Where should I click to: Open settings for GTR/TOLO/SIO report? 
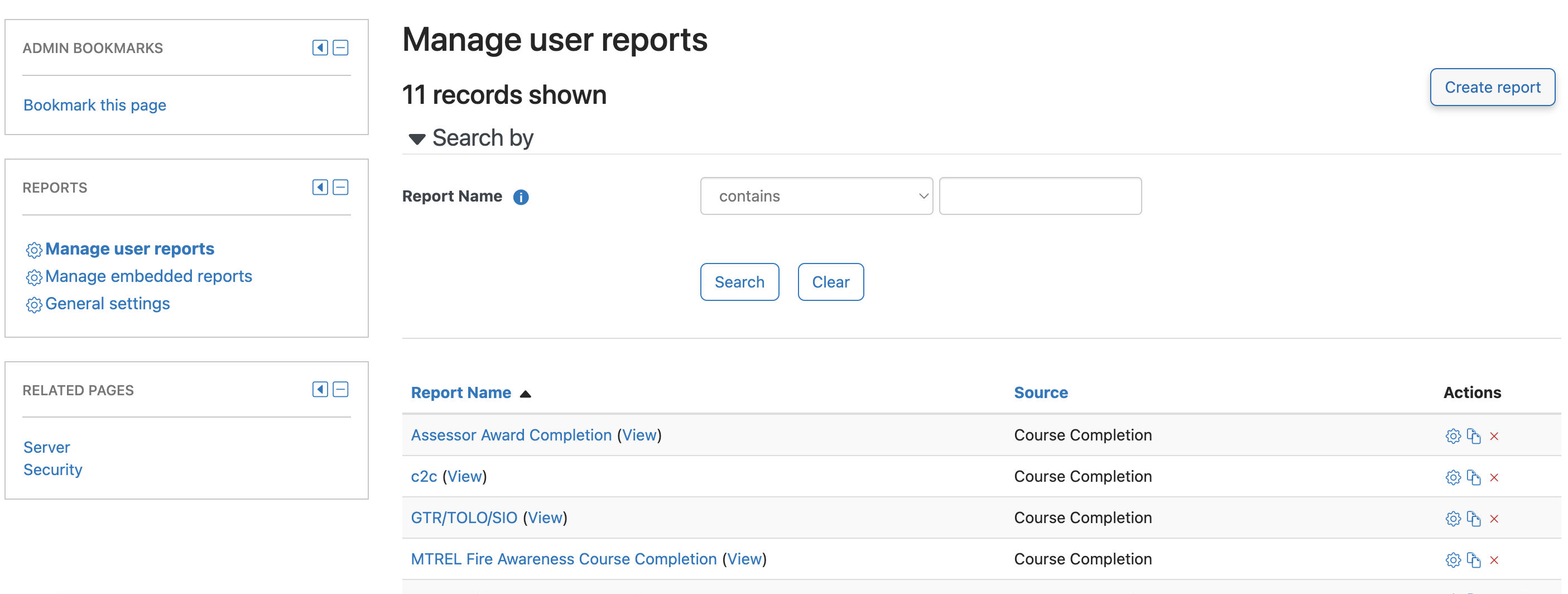pos(1453,519)
